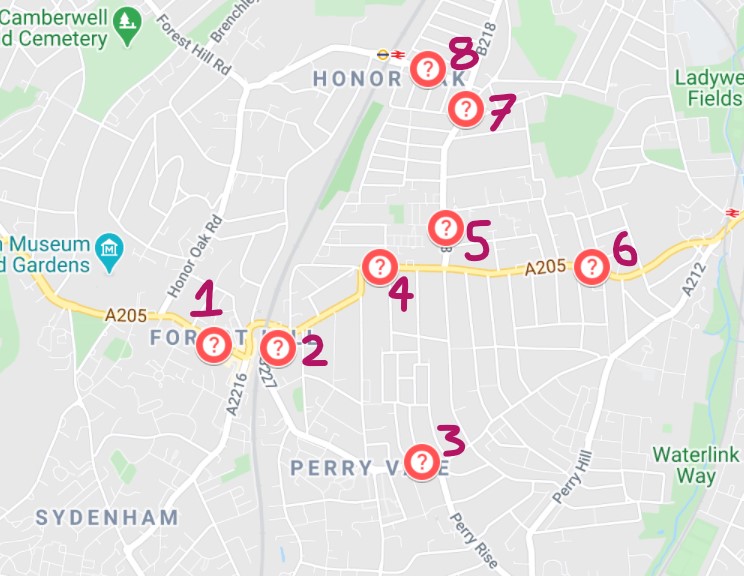The image size is (744, 576).
Task: Click question-mark marker labeled 2
Action: 278,348
